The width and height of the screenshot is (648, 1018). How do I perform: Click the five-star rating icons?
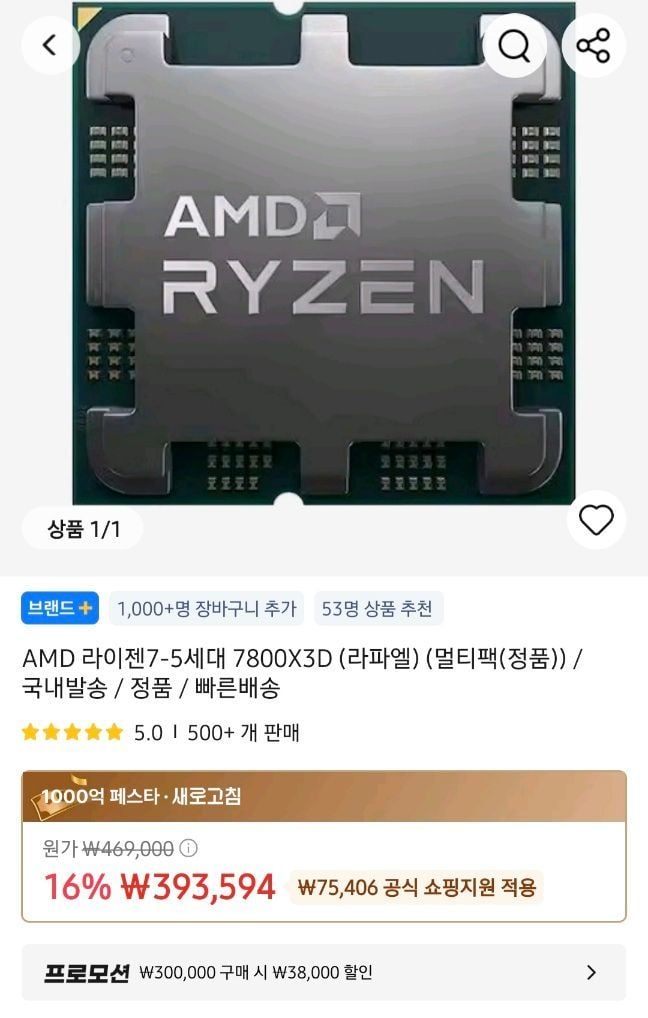click(x=72, y=732)
